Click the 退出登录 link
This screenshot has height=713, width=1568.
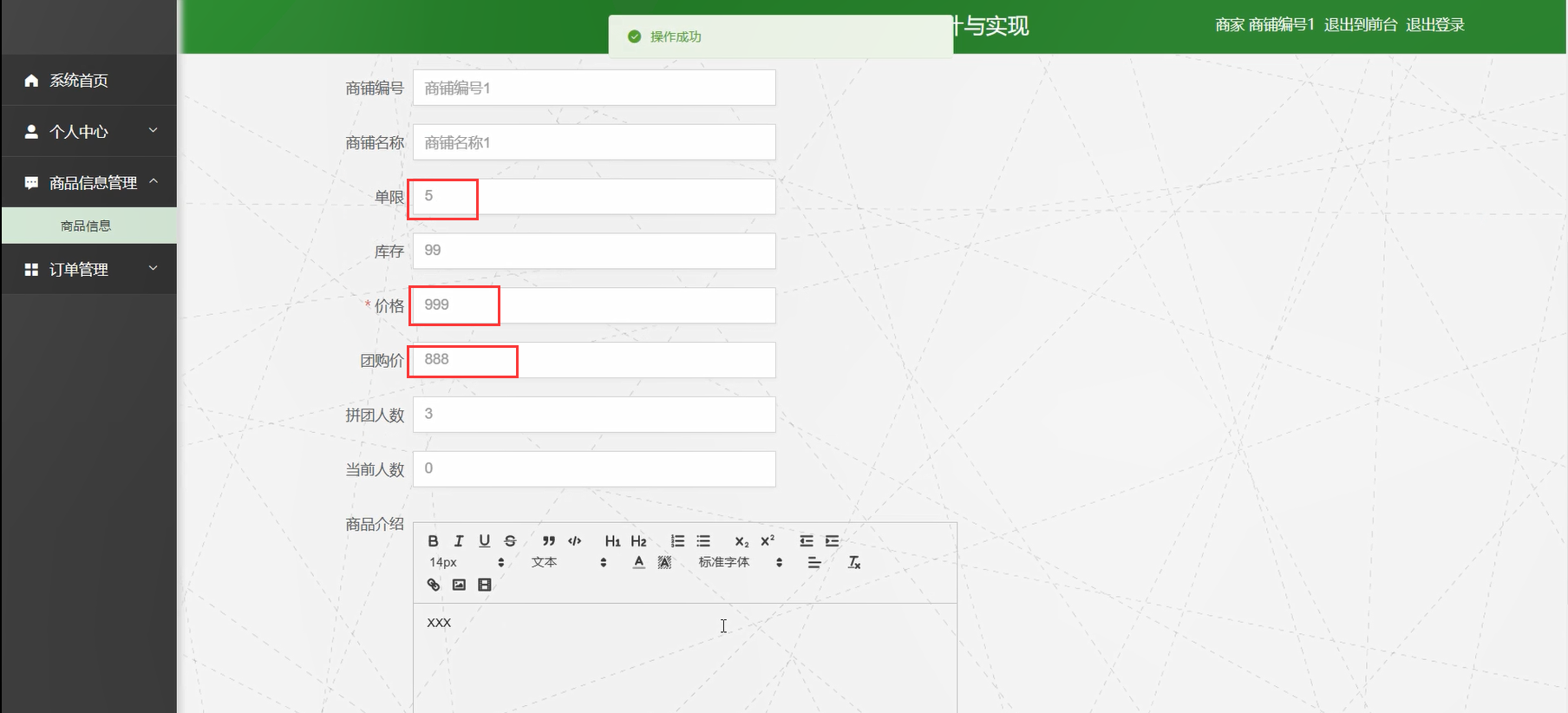1435,24
